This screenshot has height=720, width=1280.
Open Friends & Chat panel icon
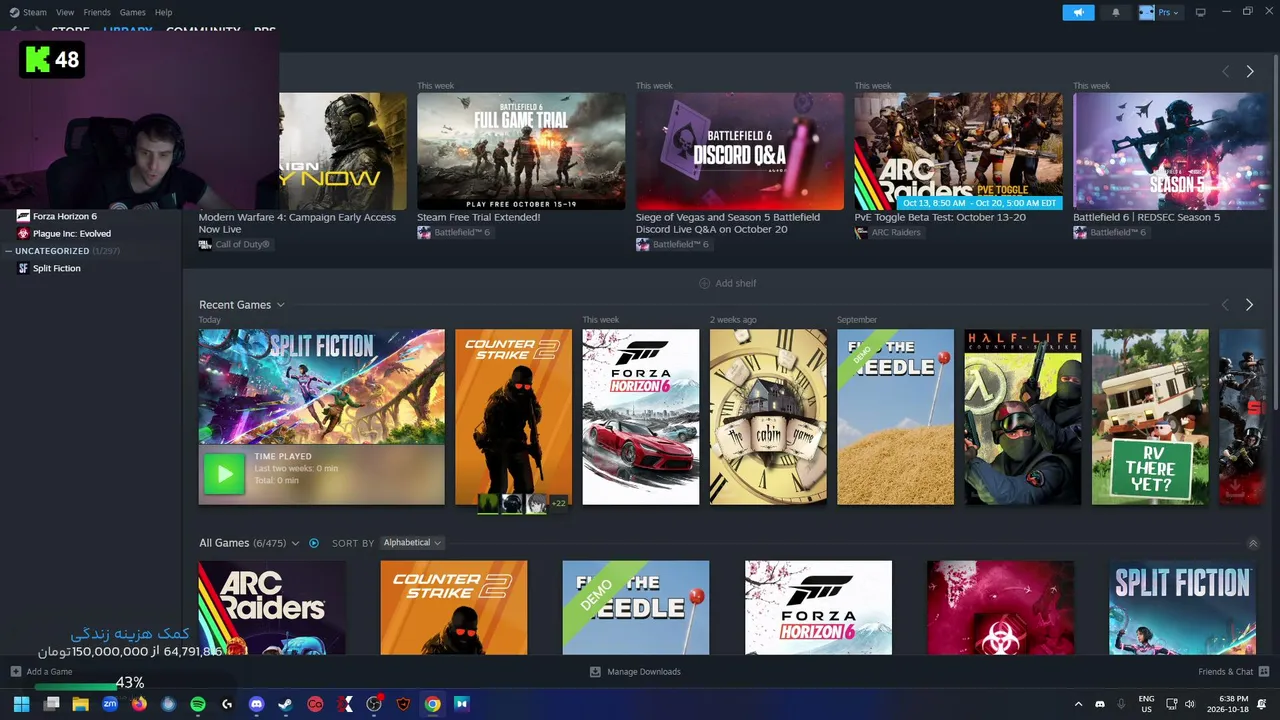(x=1264, y=672)
